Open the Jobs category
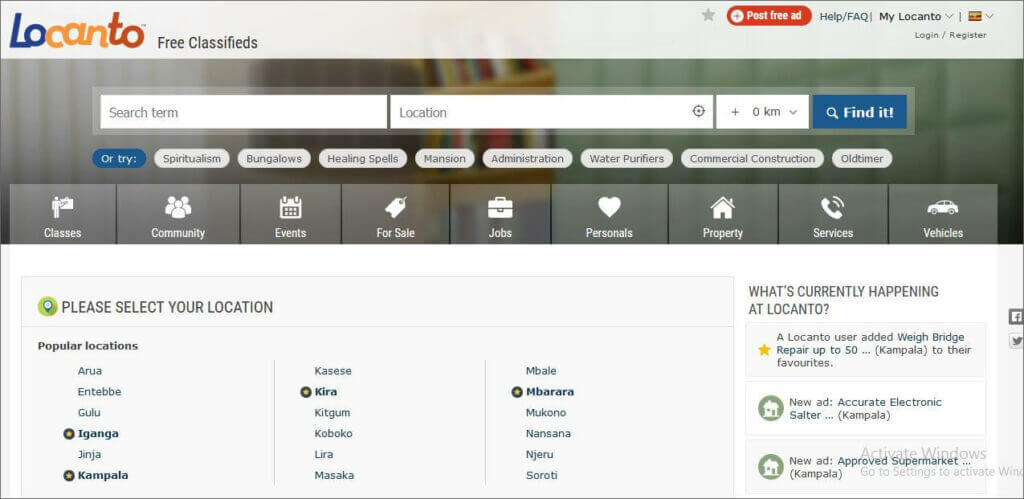1024x499 pixels. (500, 214)
